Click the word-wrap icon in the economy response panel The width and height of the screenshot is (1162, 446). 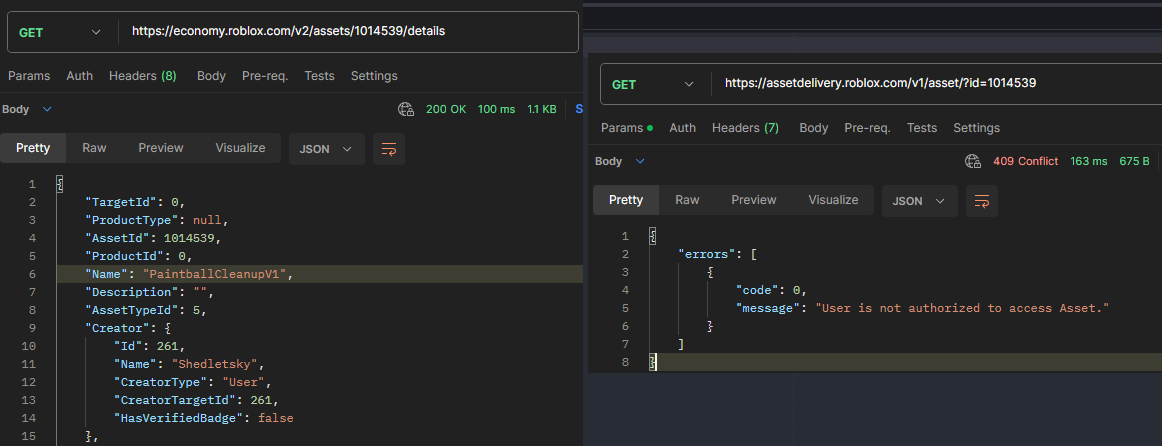tap(389, 149)
